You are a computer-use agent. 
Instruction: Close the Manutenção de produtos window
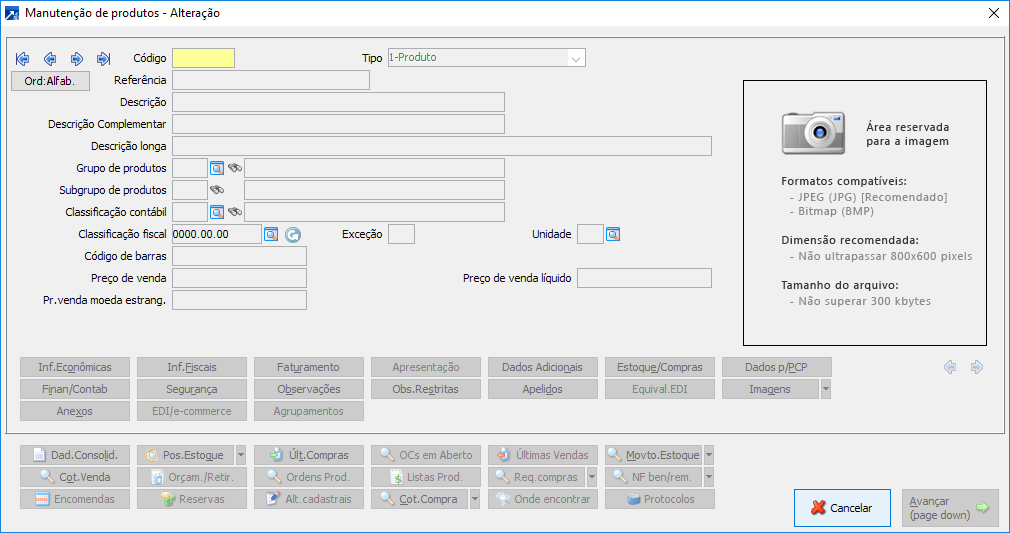tap(994, 13)
